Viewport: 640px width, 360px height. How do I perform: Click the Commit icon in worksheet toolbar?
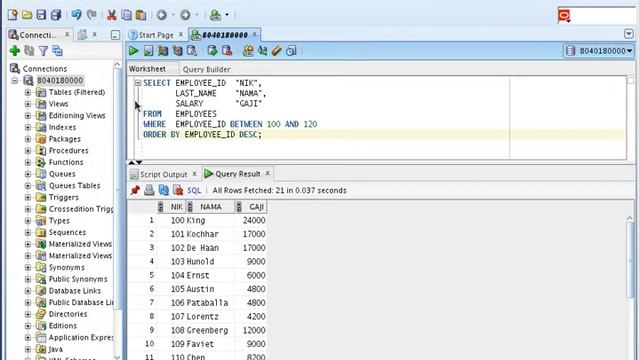[x=212, y=51]
